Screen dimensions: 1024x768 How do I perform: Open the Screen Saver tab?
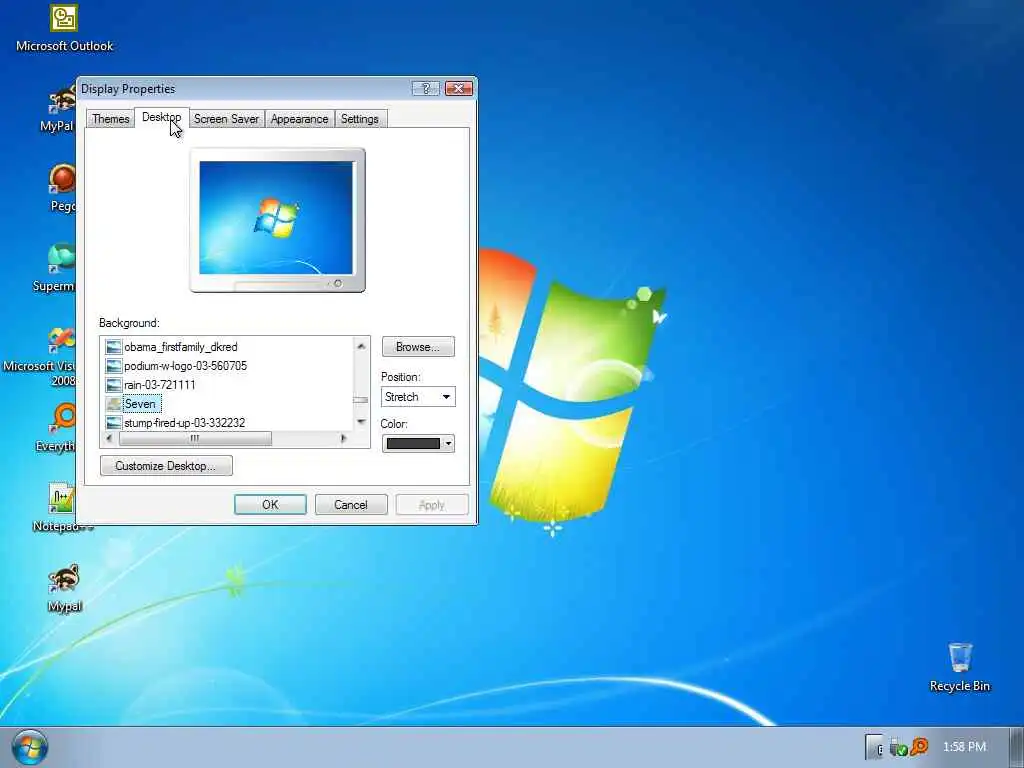pos(226,119)
